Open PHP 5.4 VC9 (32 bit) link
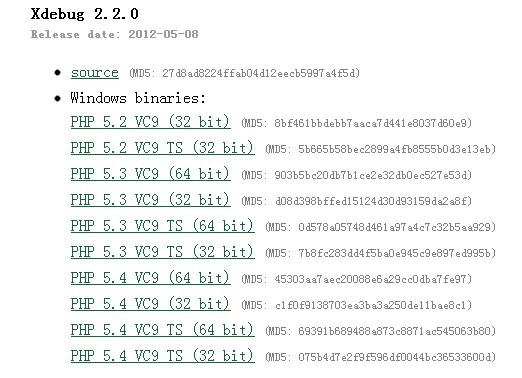This screenshot has width=522, height=378. click(x=150, y=304)
